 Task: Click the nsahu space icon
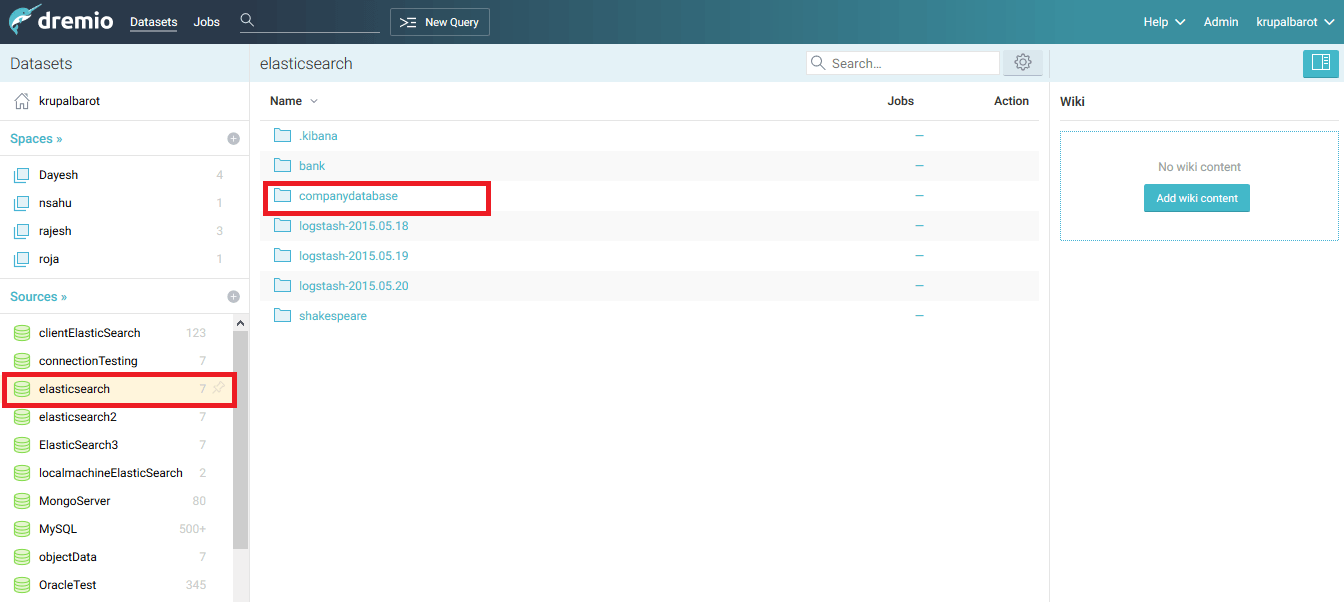pos(21,203)
